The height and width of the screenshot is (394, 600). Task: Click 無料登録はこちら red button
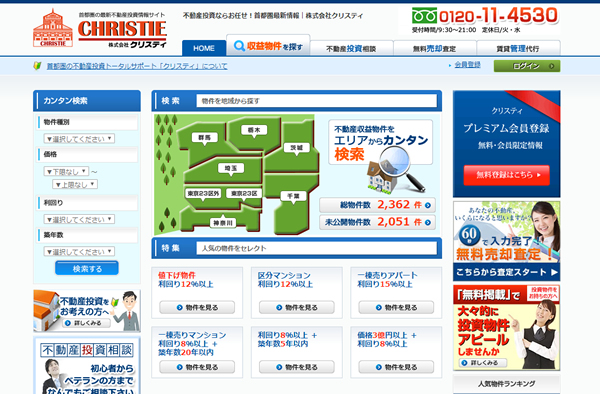pyautogui.click(x=507, y=175)
